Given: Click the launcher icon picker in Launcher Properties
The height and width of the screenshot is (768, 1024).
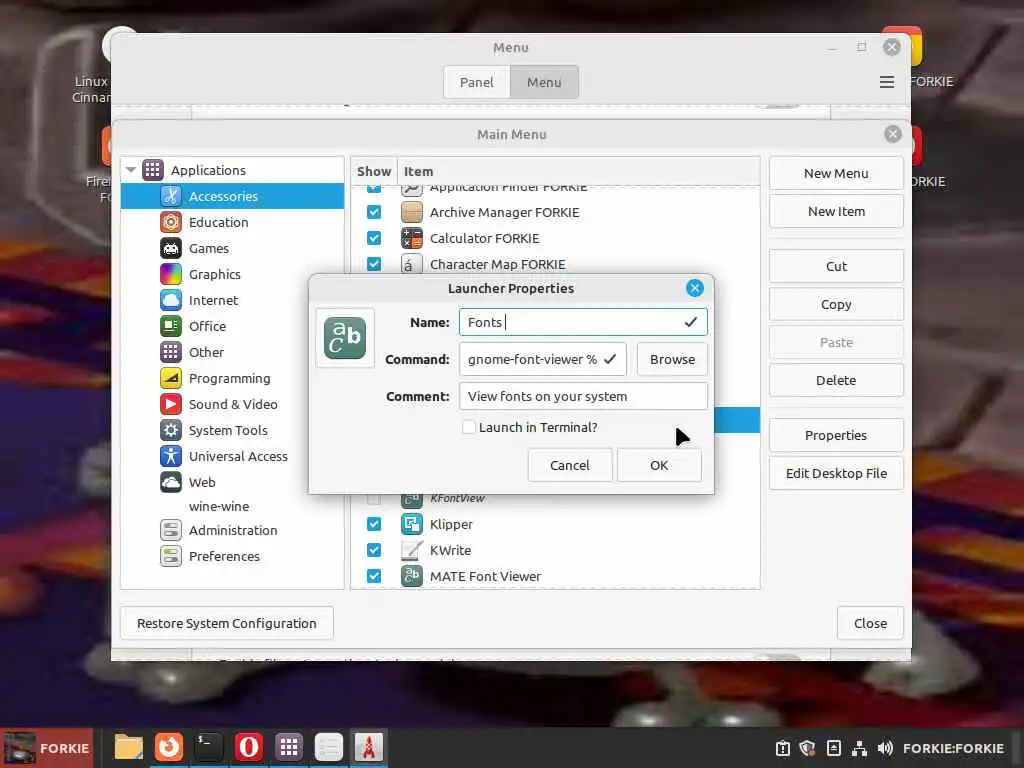Looking at the screenshot, I should click(x=345, y=338).
